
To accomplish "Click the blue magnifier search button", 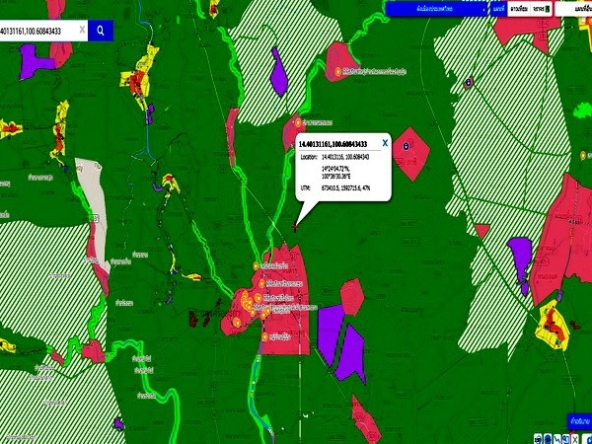I will tap(100, 31).
